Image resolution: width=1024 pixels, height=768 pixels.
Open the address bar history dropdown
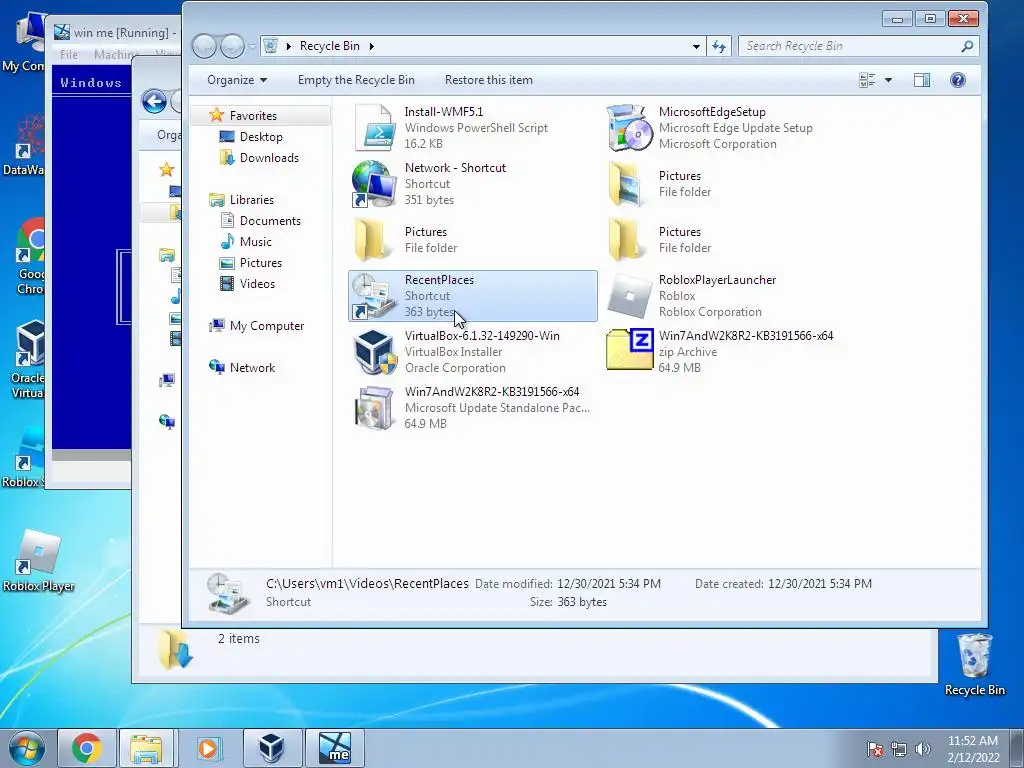tap(696, 46)
